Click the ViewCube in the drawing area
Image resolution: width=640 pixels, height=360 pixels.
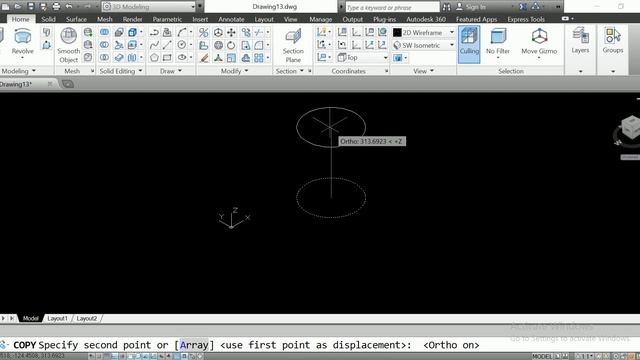631,127
